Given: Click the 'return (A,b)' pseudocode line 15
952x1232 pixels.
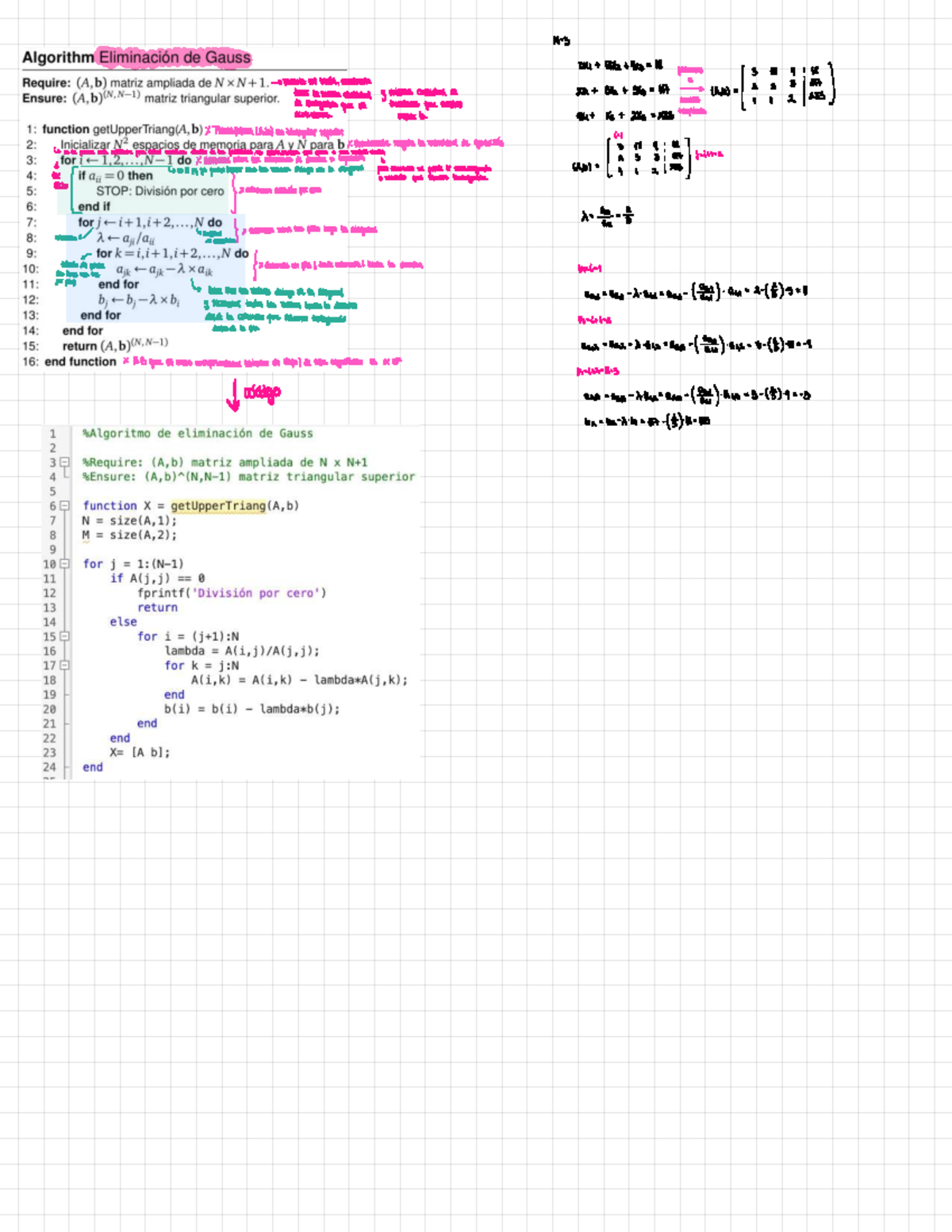Looking at the screenshot, I should (x=115, y=346).
